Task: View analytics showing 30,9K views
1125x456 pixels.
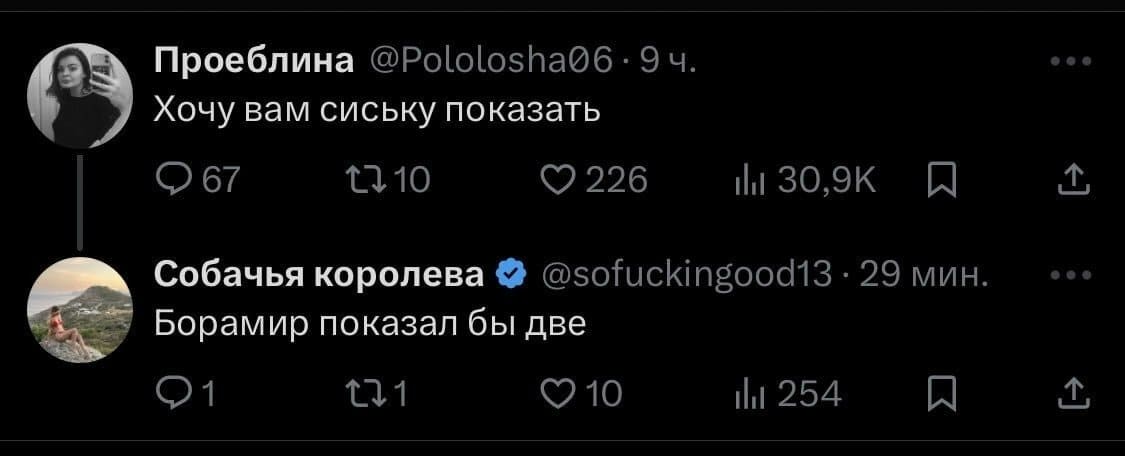Action: pyautogui.click(x=745, y=180)
